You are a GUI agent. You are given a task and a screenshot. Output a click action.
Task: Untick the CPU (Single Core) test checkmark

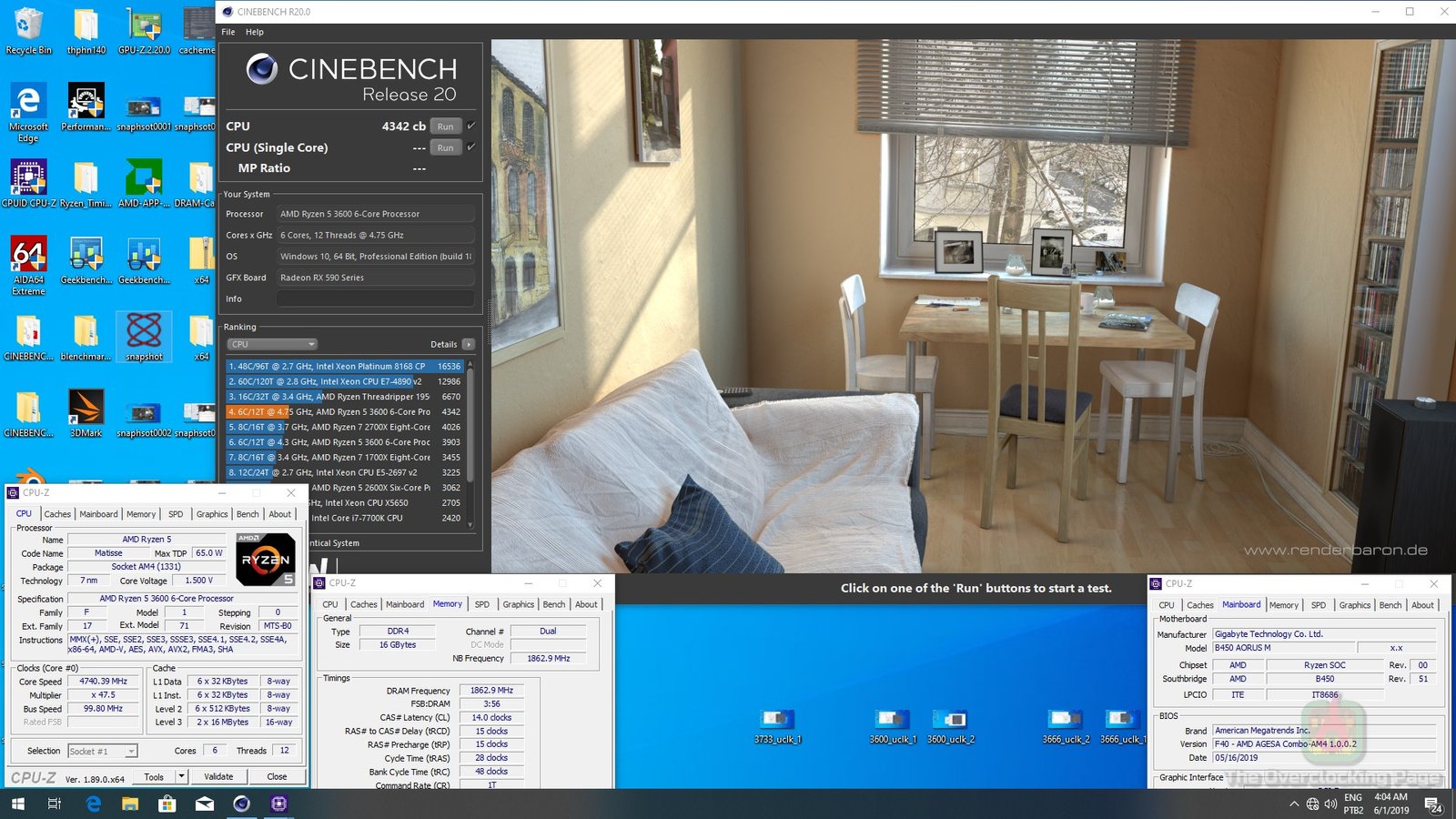[469, 147]
